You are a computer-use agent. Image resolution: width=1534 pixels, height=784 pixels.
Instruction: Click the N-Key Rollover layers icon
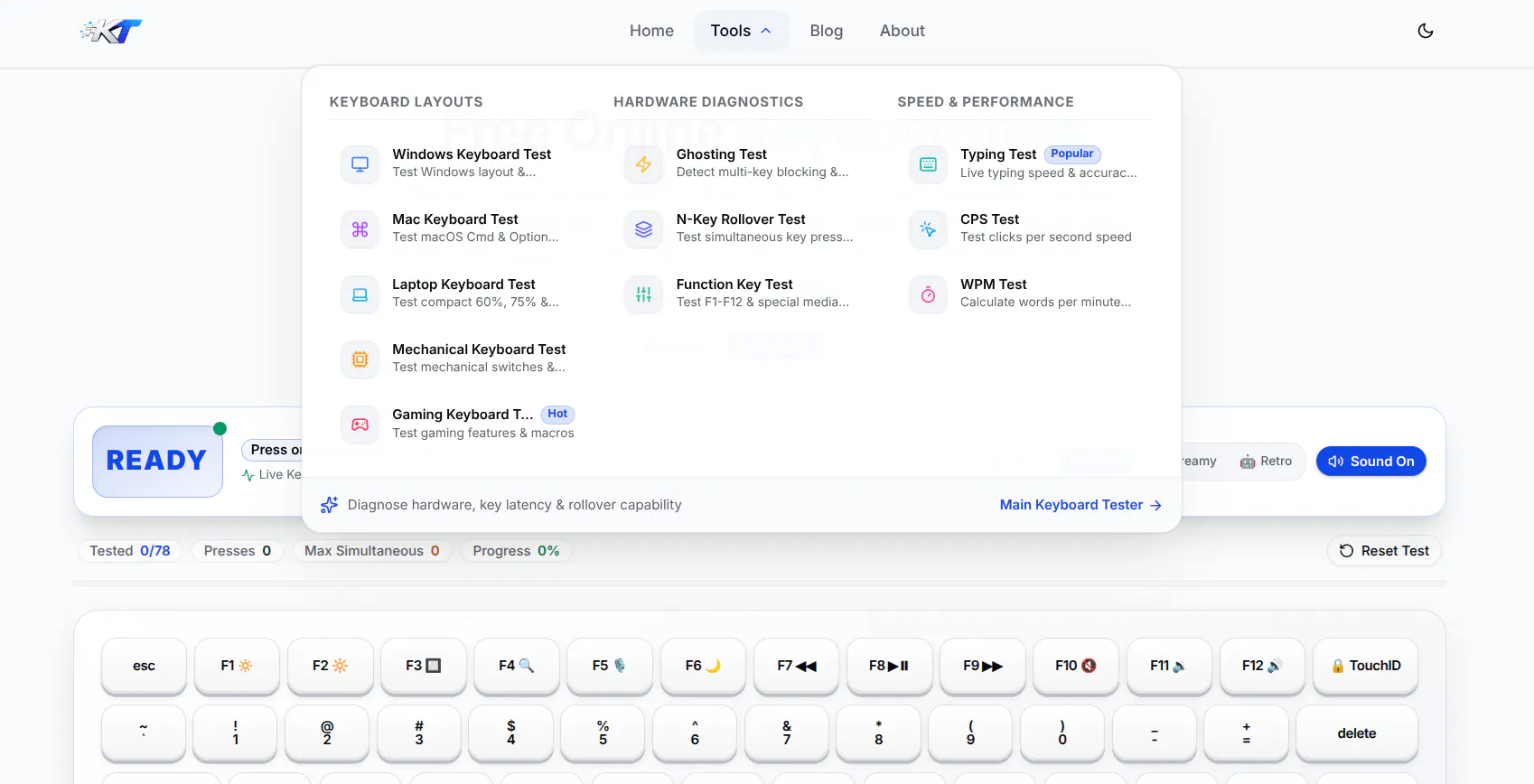[x=643, y=229]
